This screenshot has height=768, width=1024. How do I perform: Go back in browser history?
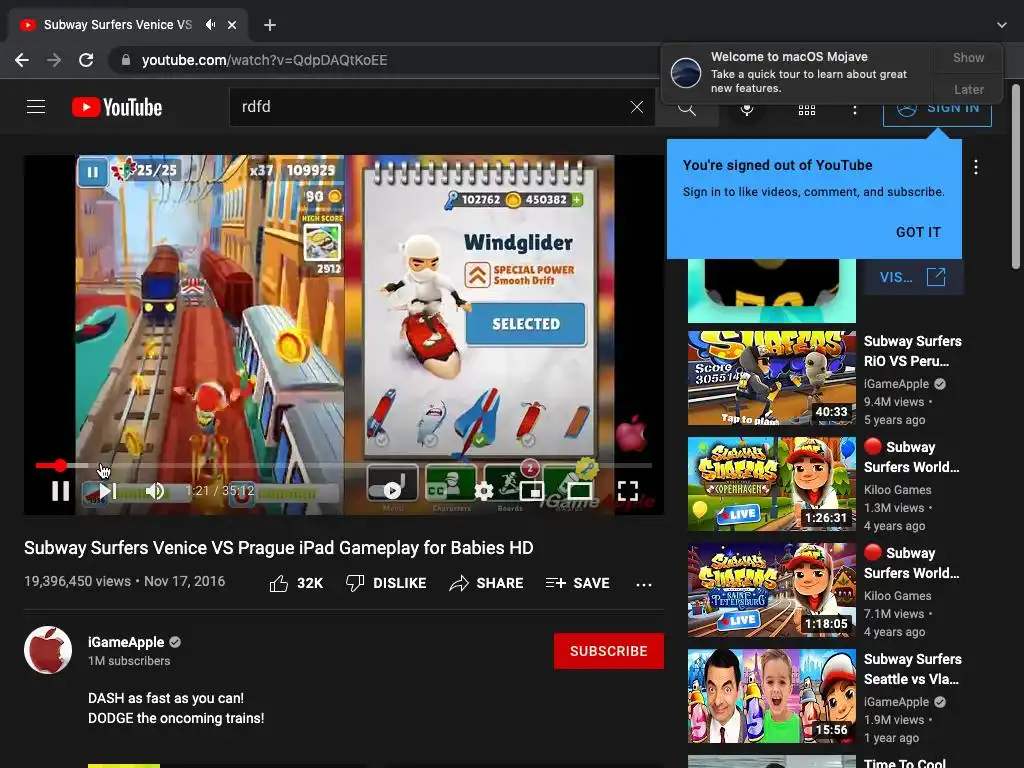(x=22, y=60)
